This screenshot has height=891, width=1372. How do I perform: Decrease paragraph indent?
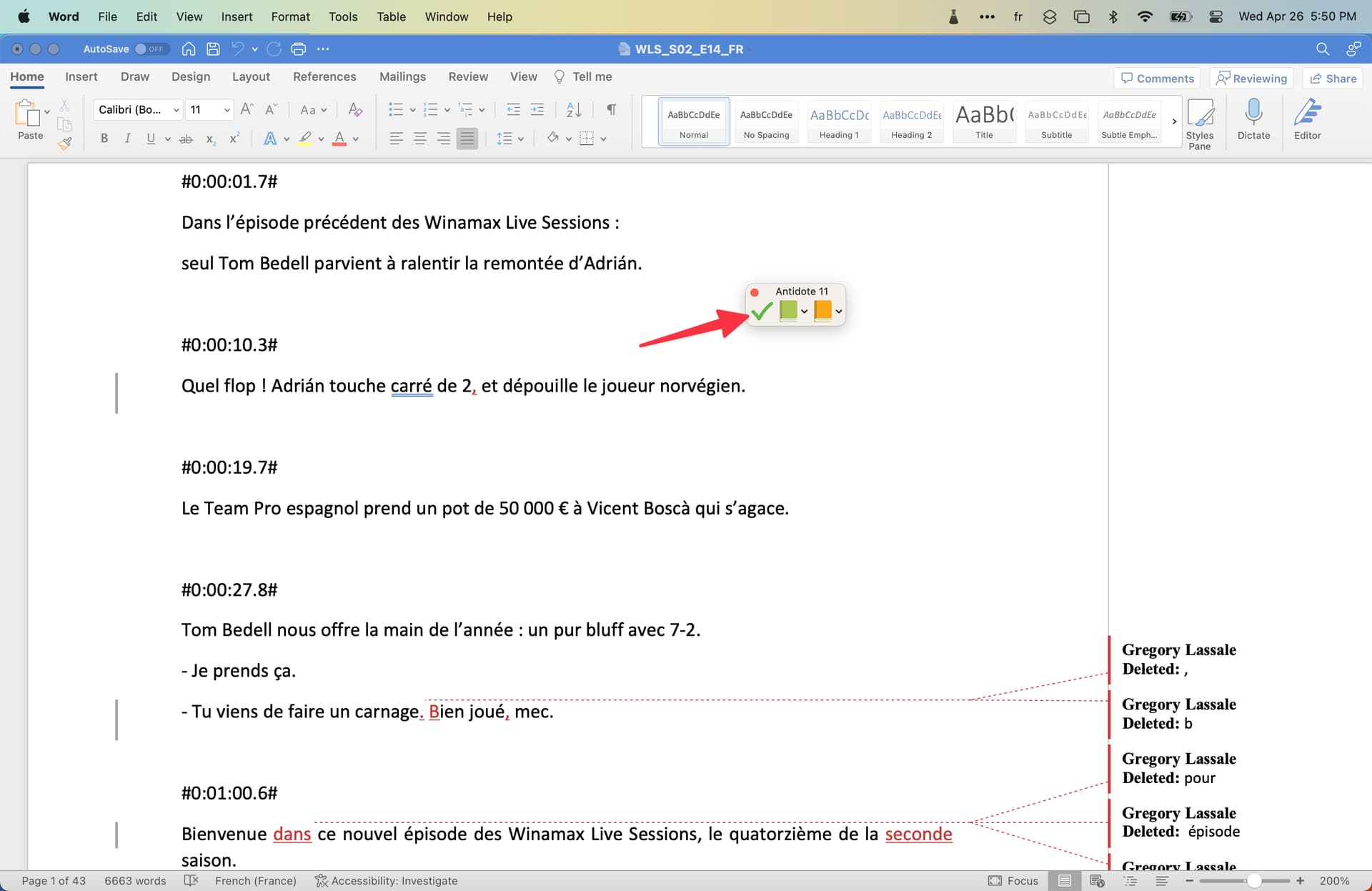[513, 109]
